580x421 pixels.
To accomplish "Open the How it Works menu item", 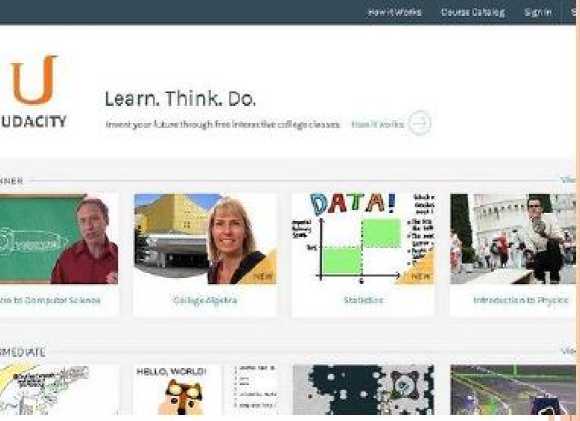I will [394, 12].
